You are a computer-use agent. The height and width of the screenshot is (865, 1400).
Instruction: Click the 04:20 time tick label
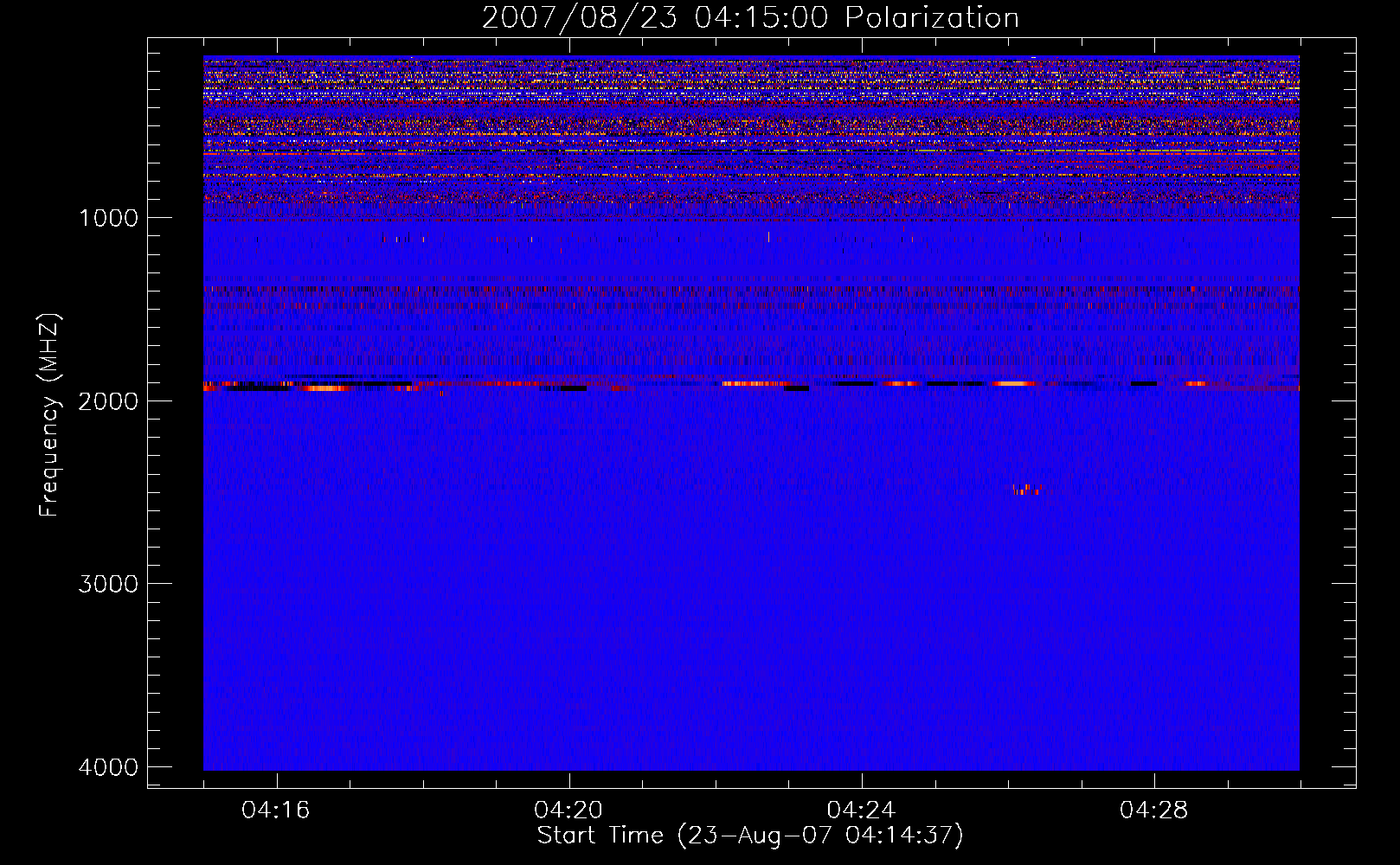pos(568,811)
